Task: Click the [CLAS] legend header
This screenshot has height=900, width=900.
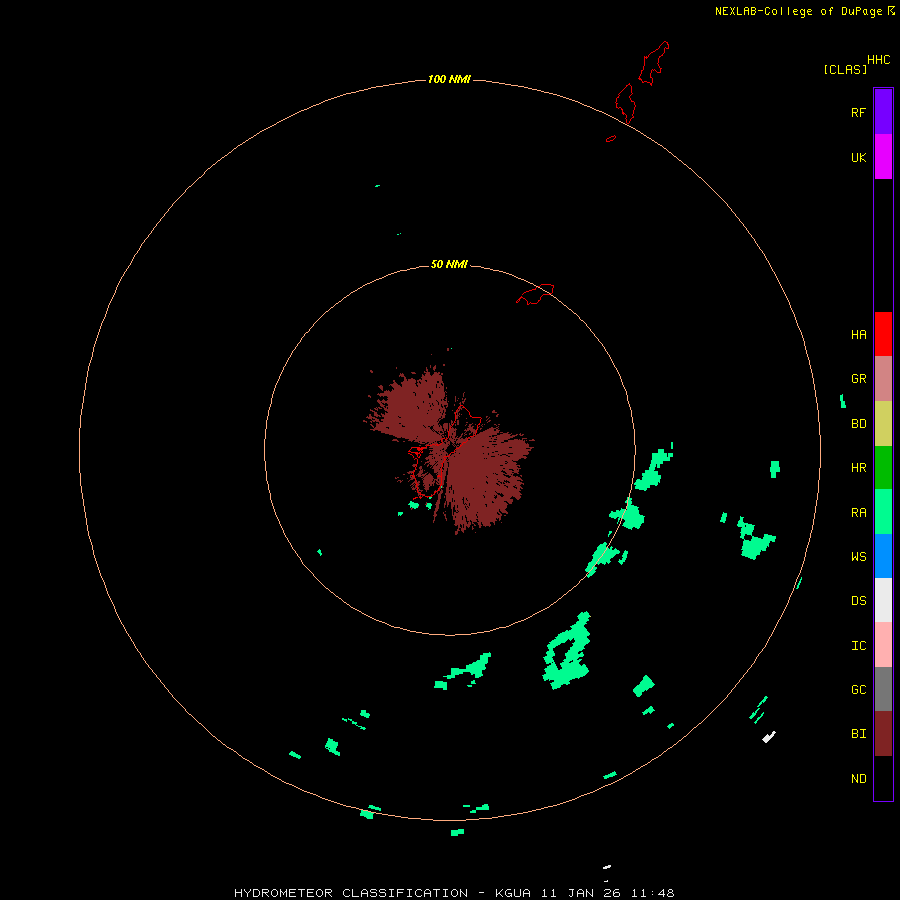Action: [x=844, y=69]
